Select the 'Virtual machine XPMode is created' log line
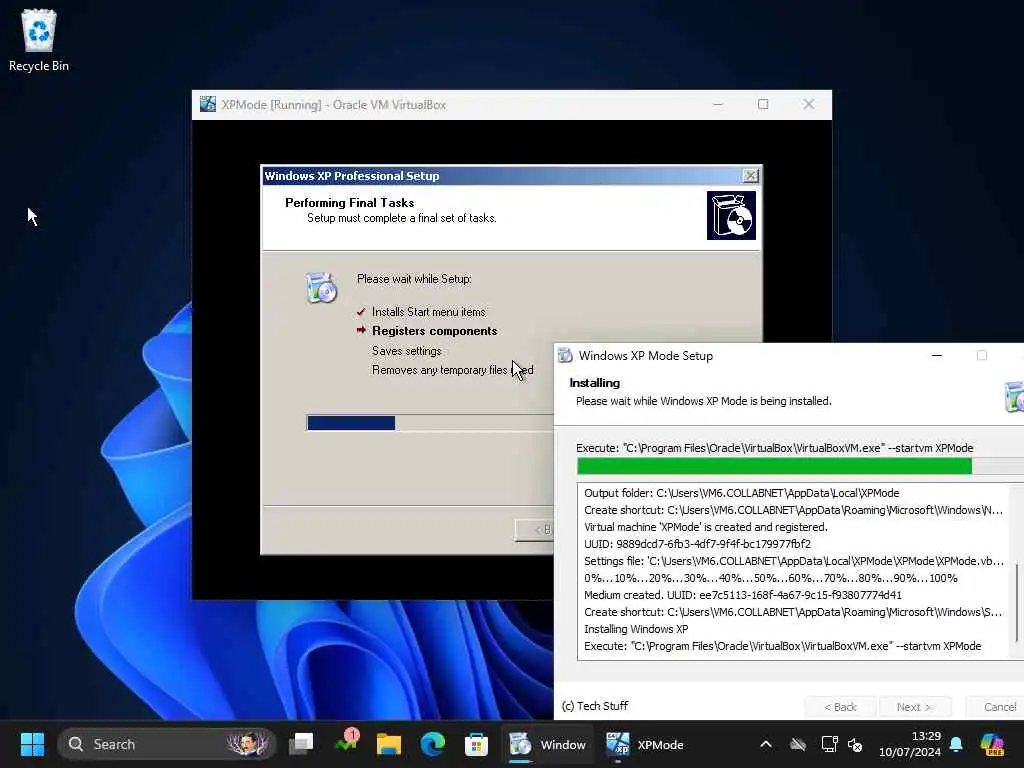Viewport: 1024px width, 768px height. point(705,527)
